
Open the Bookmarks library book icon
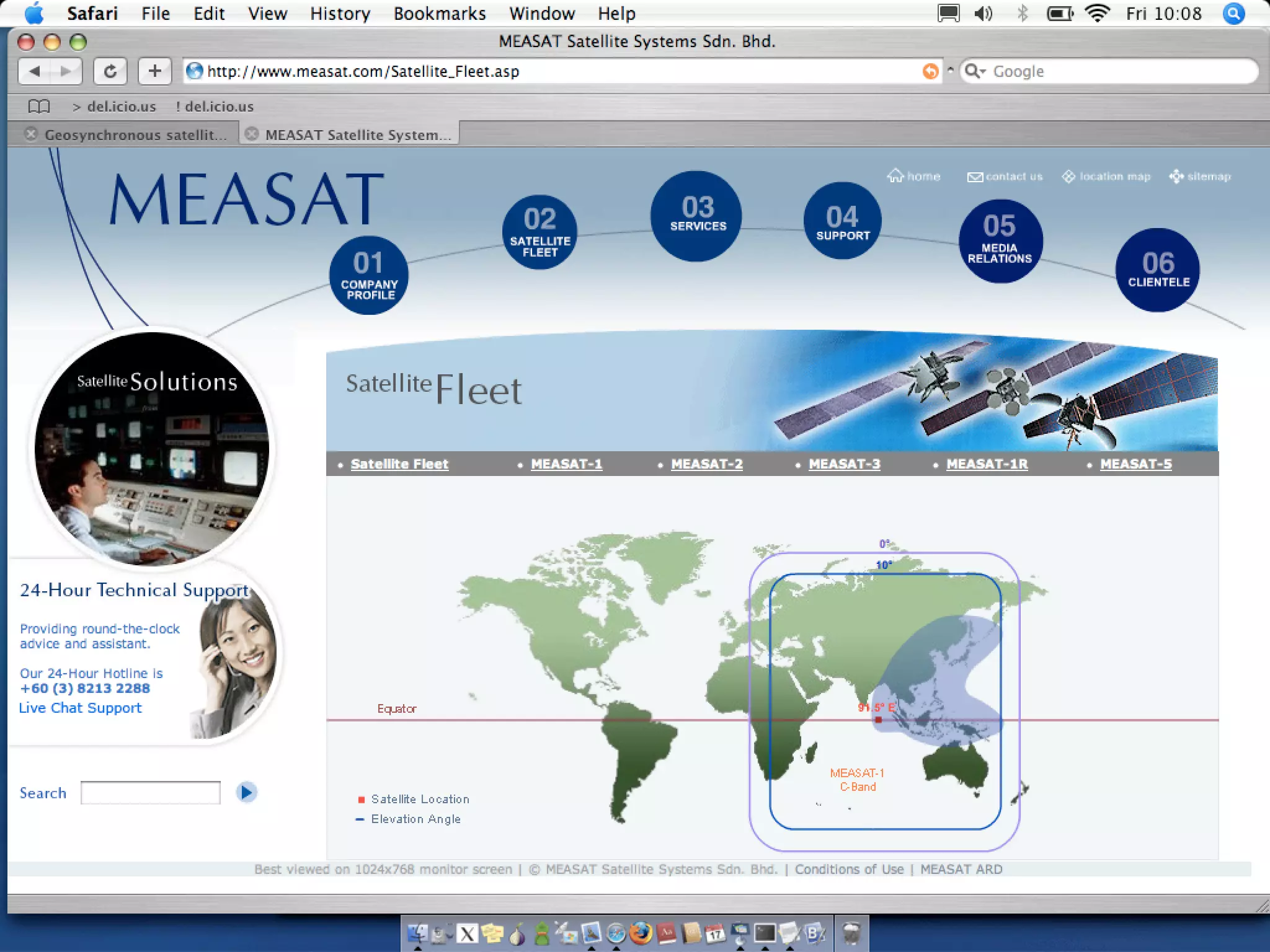38,107
